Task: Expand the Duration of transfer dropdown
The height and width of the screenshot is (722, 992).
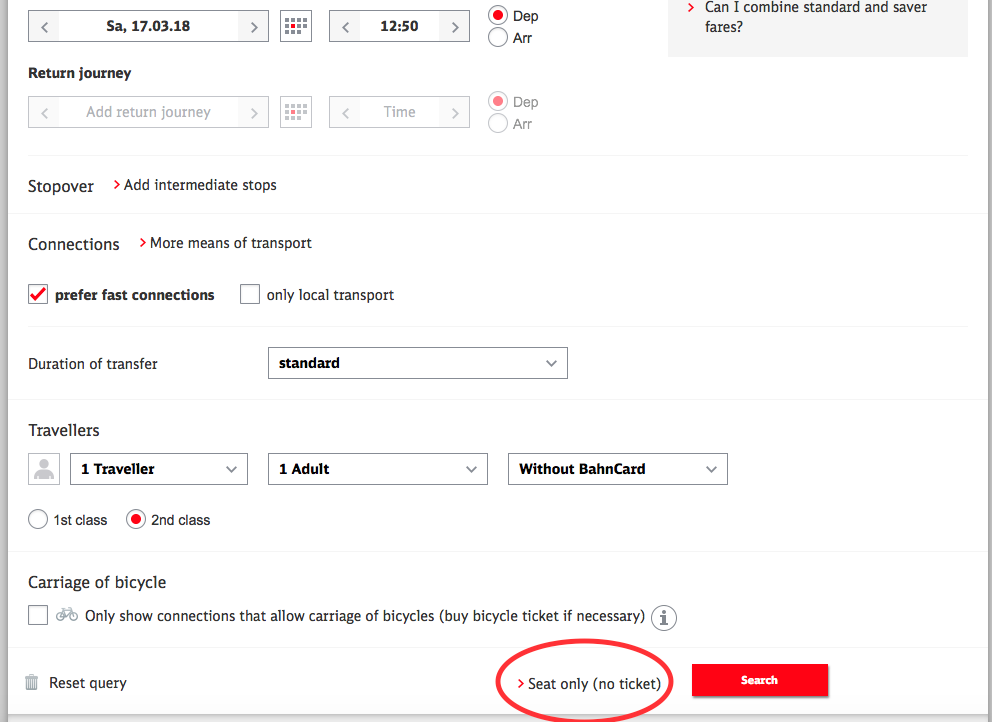Action: point(417,363)
